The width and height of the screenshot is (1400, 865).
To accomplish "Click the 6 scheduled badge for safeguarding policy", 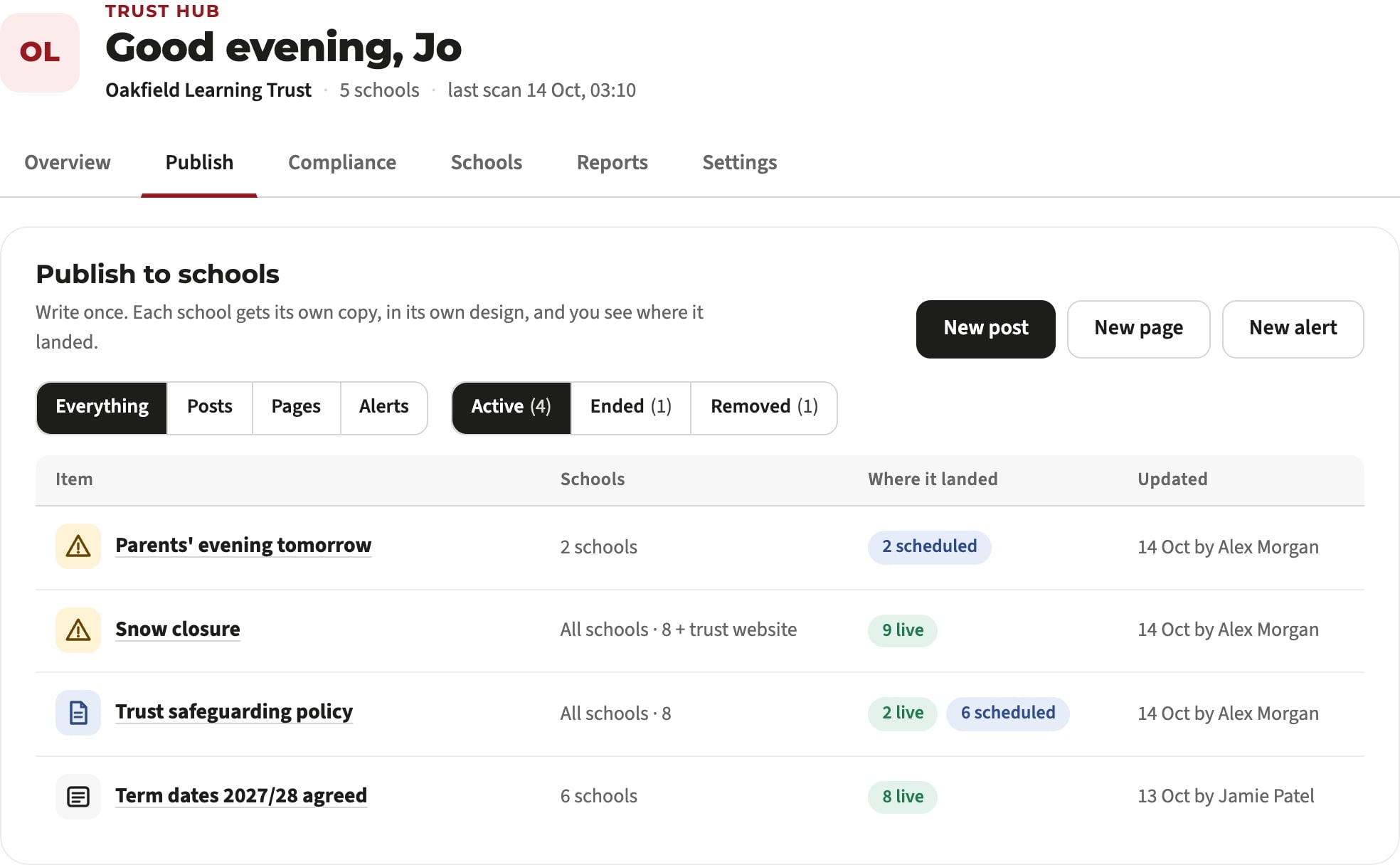I will point(1008,713).
